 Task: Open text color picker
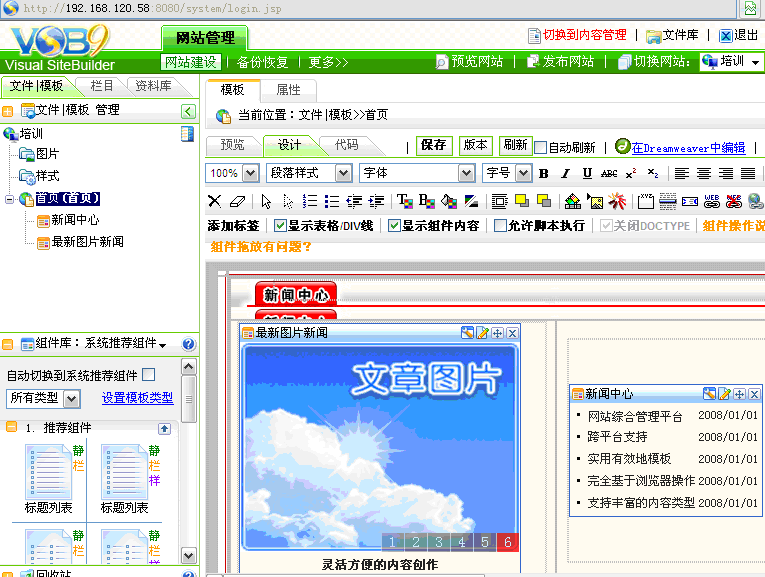tap(404, 201)
